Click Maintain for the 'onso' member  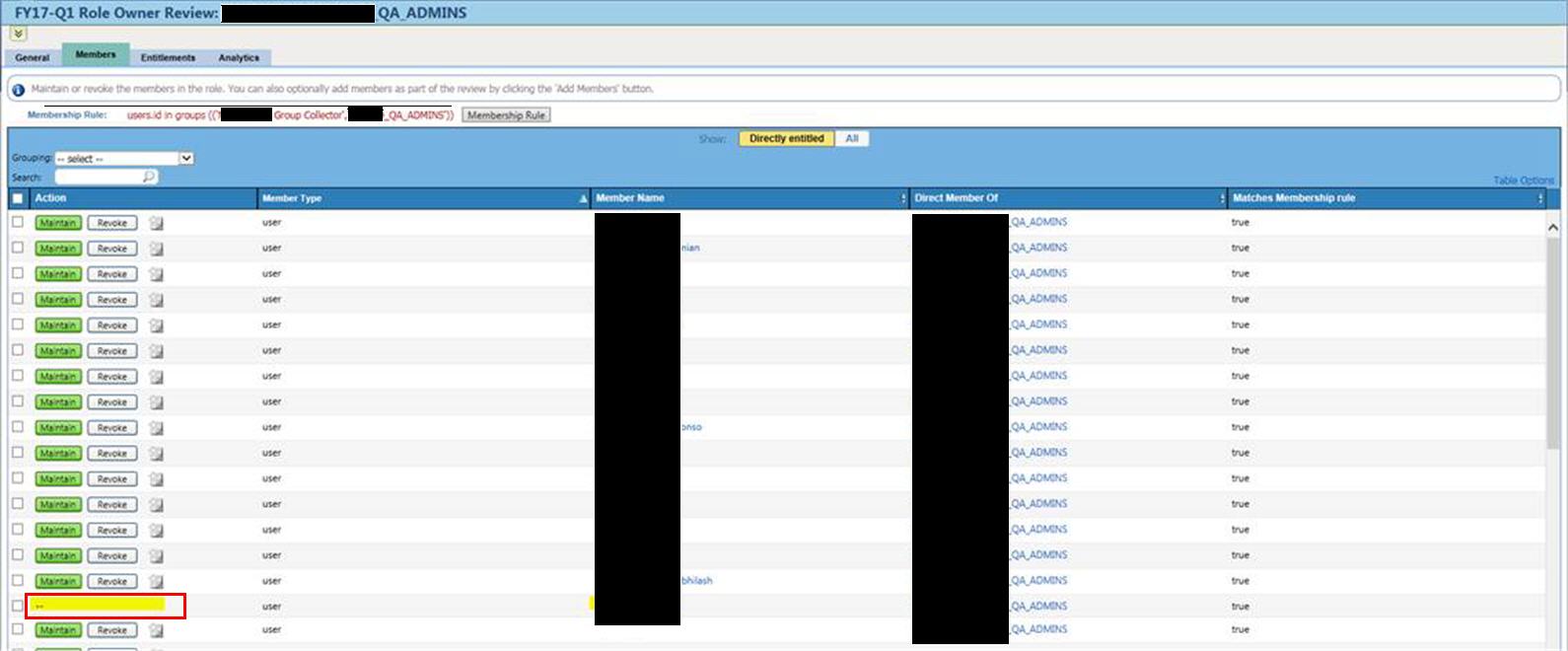58,428
